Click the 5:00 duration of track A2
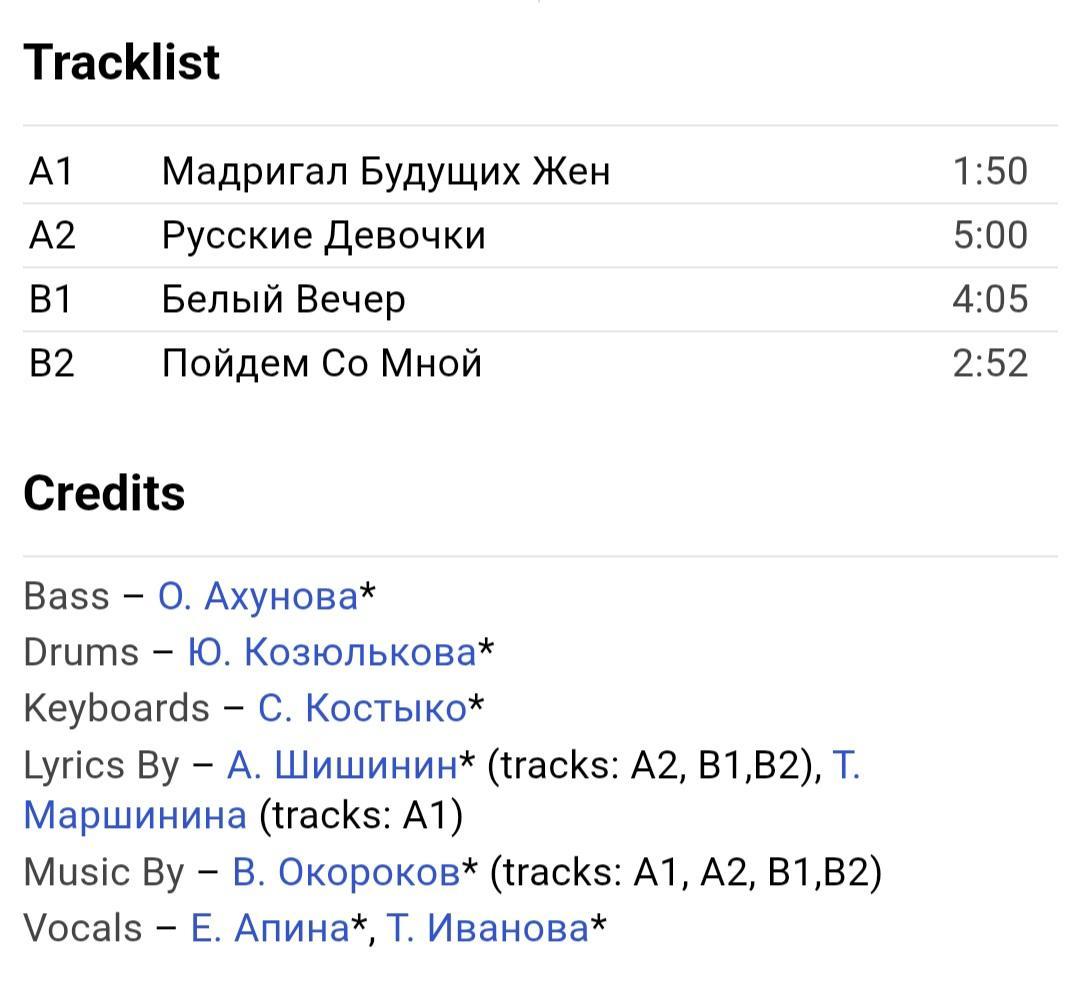This screenshot has width=1080, height=989. coord(990,235)
